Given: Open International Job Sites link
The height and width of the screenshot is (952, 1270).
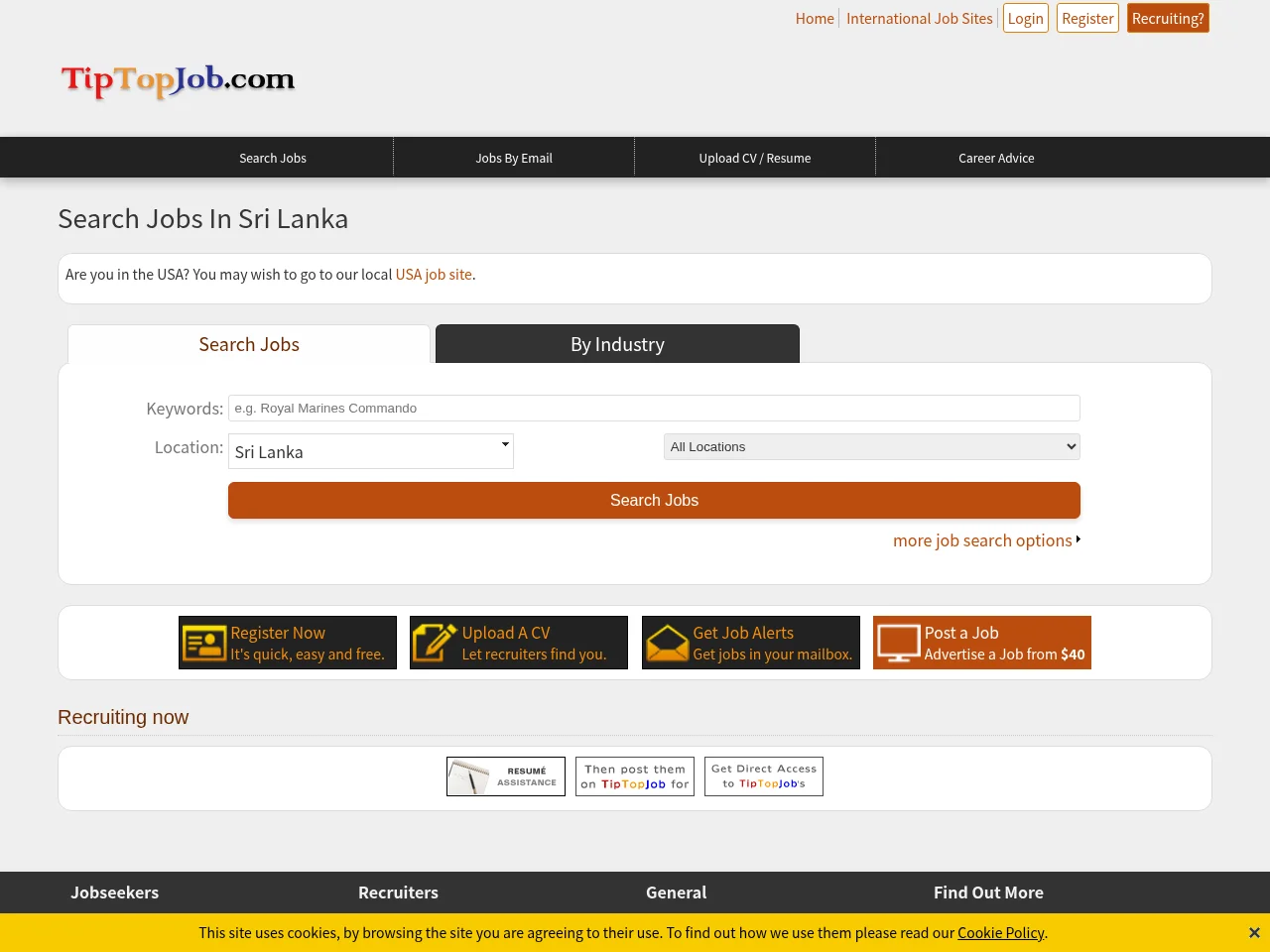Looking at the screenshot, I should click(x=920, y=19).
